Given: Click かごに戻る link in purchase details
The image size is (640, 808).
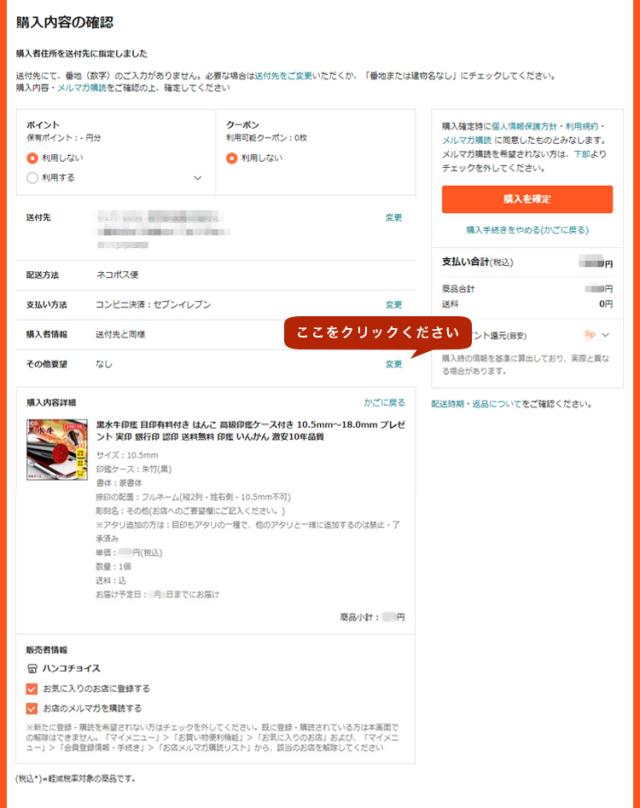Looking at the screenshot, I should pyautogui.click(x=384, y=402).
